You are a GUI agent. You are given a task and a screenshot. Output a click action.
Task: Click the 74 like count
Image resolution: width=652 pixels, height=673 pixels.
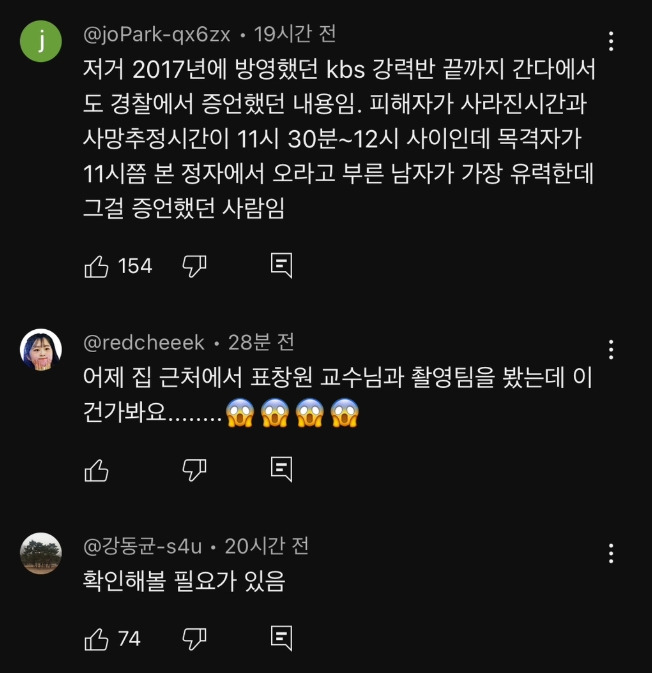pos(129,639)
